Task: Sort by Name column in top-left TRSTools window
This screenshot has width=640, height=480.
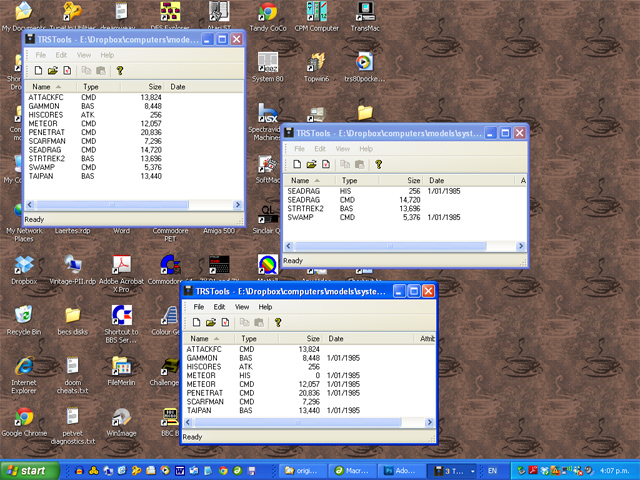Action: point(51,87)
